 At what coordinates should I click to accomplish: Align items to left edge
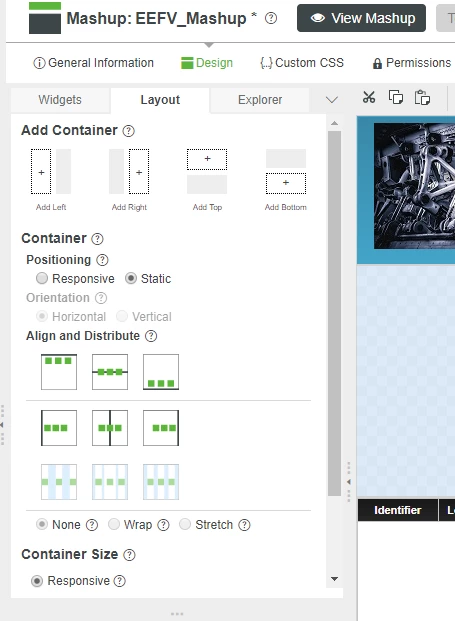point(59,428)
